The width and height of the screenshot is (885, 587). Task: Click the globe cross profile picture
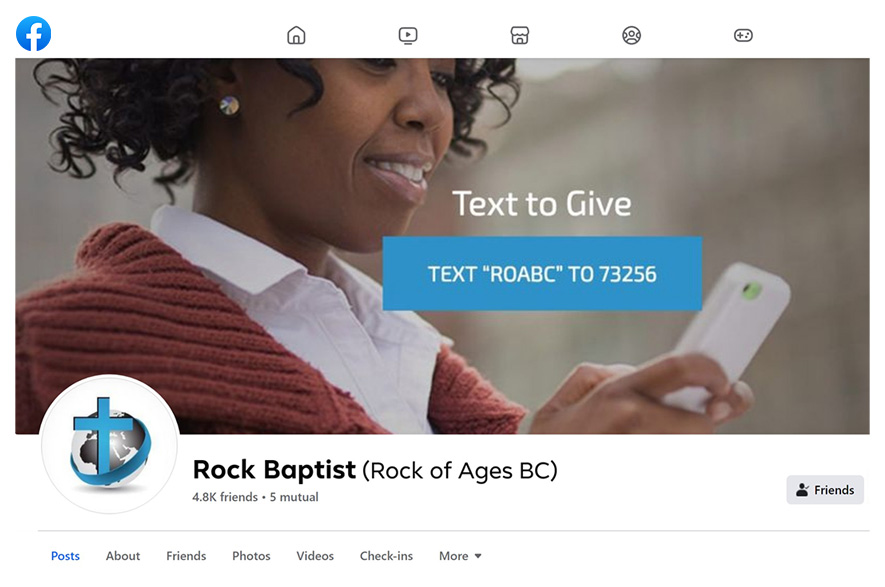109,444
